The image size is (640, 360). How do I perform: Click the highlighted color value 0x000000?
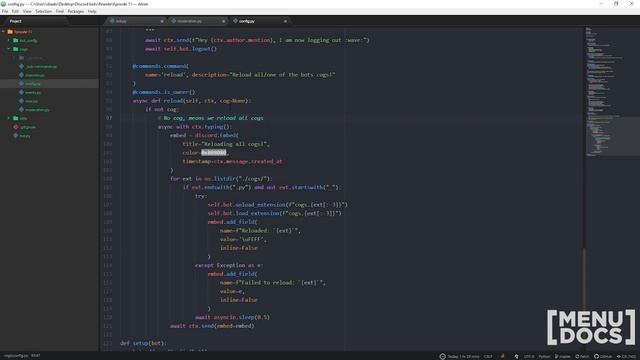(213, 153)
